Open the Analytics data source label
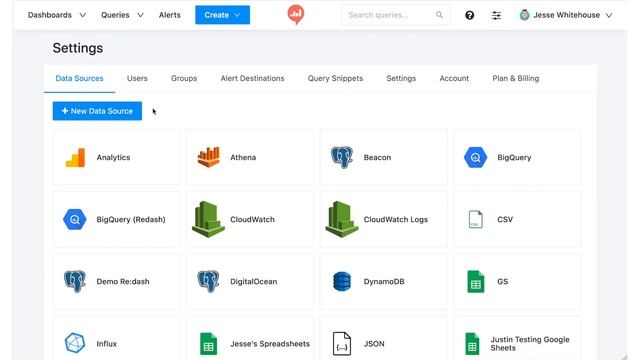640x360 pixels. coord(113,158)
